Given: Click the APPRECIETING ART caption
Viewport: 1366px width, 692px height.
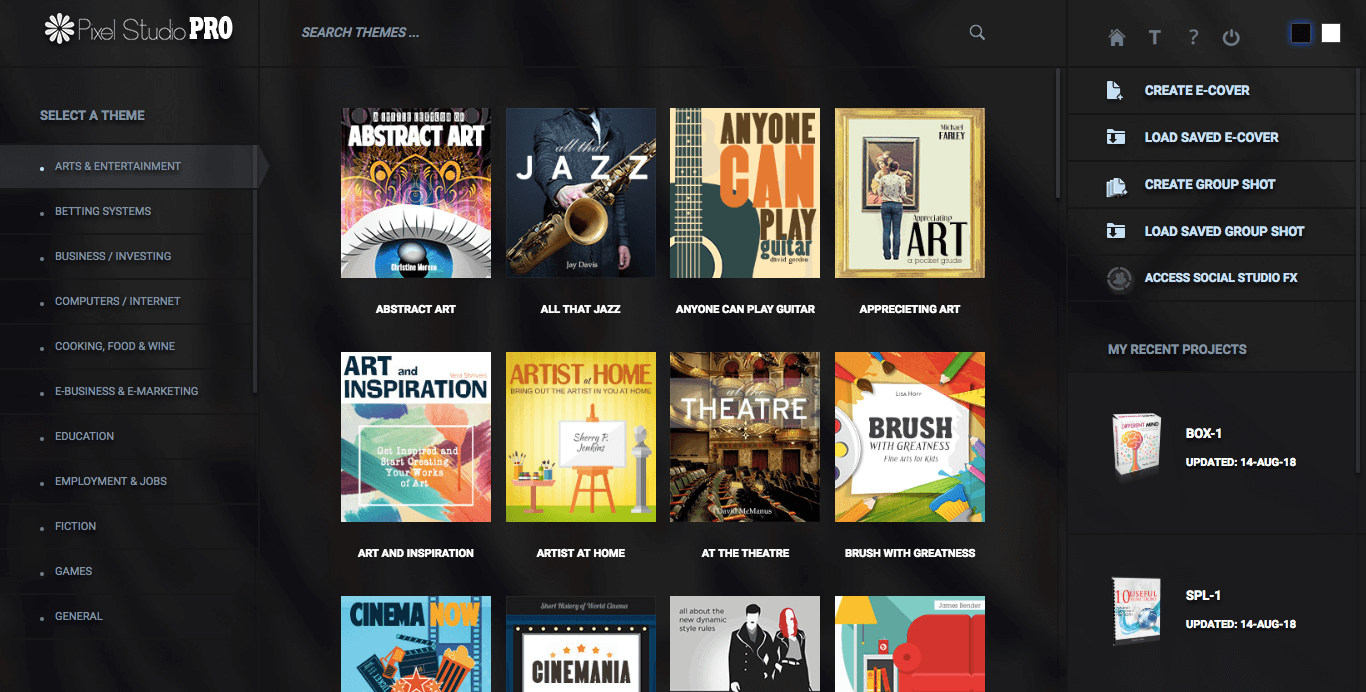Looking at the screenshot, I should coord(910,309).
